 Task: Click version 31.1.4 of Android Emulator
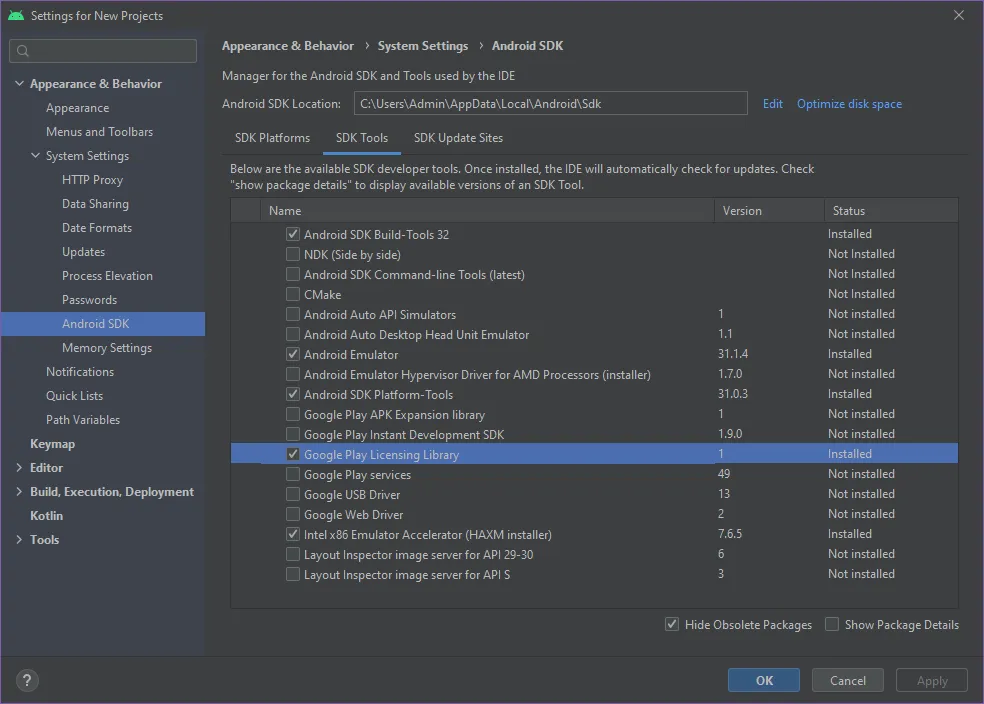733,354
